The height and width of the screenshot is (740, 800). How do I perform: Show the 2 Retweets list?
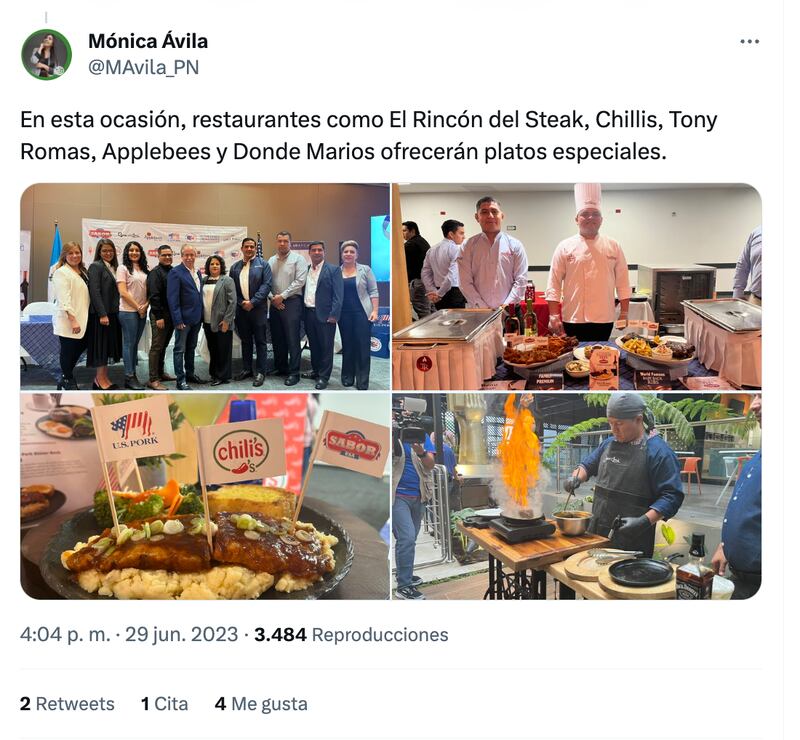click(67, 704)
